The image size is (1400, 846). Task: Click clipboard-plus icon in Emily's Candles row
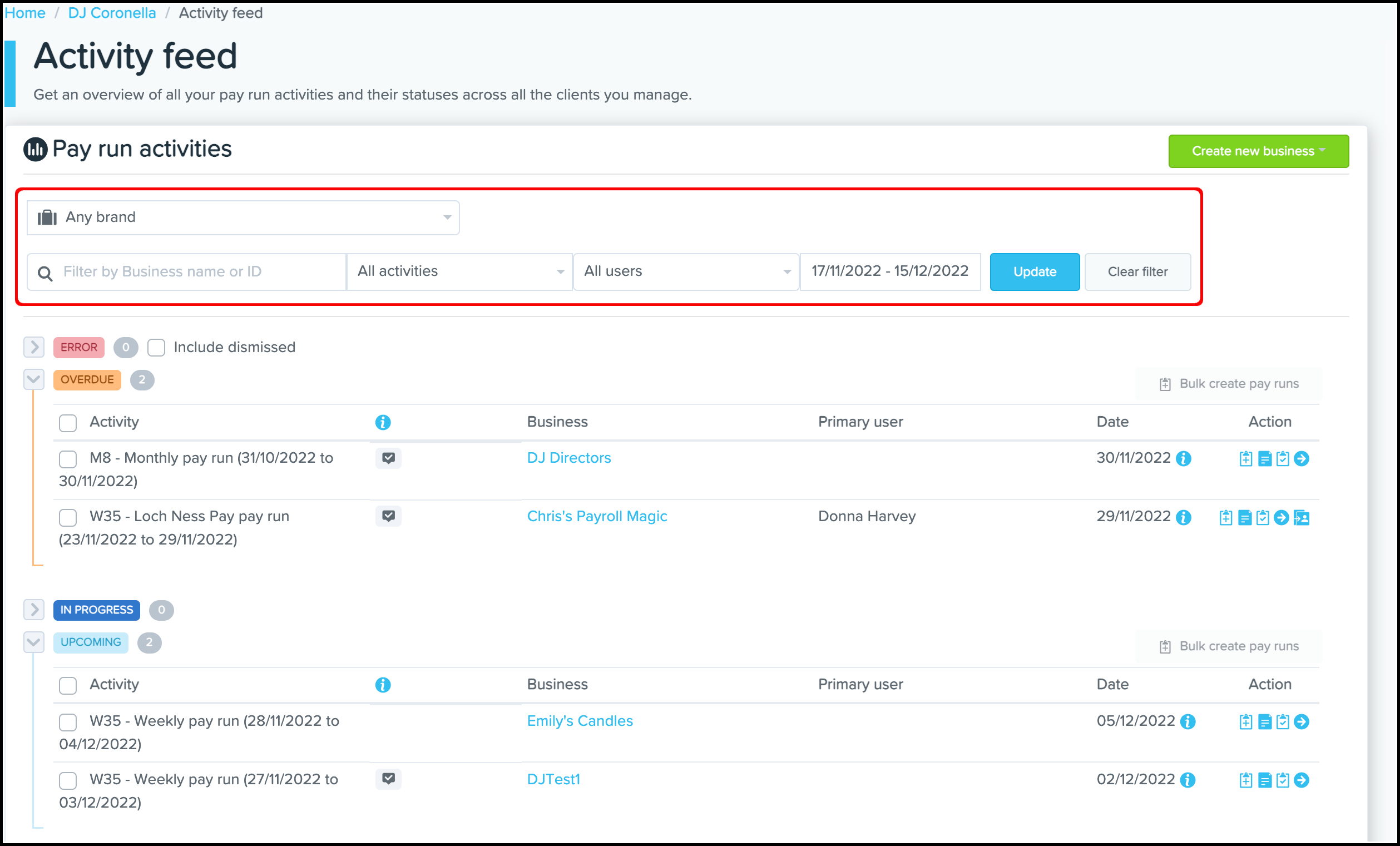tap(1245, 721)
